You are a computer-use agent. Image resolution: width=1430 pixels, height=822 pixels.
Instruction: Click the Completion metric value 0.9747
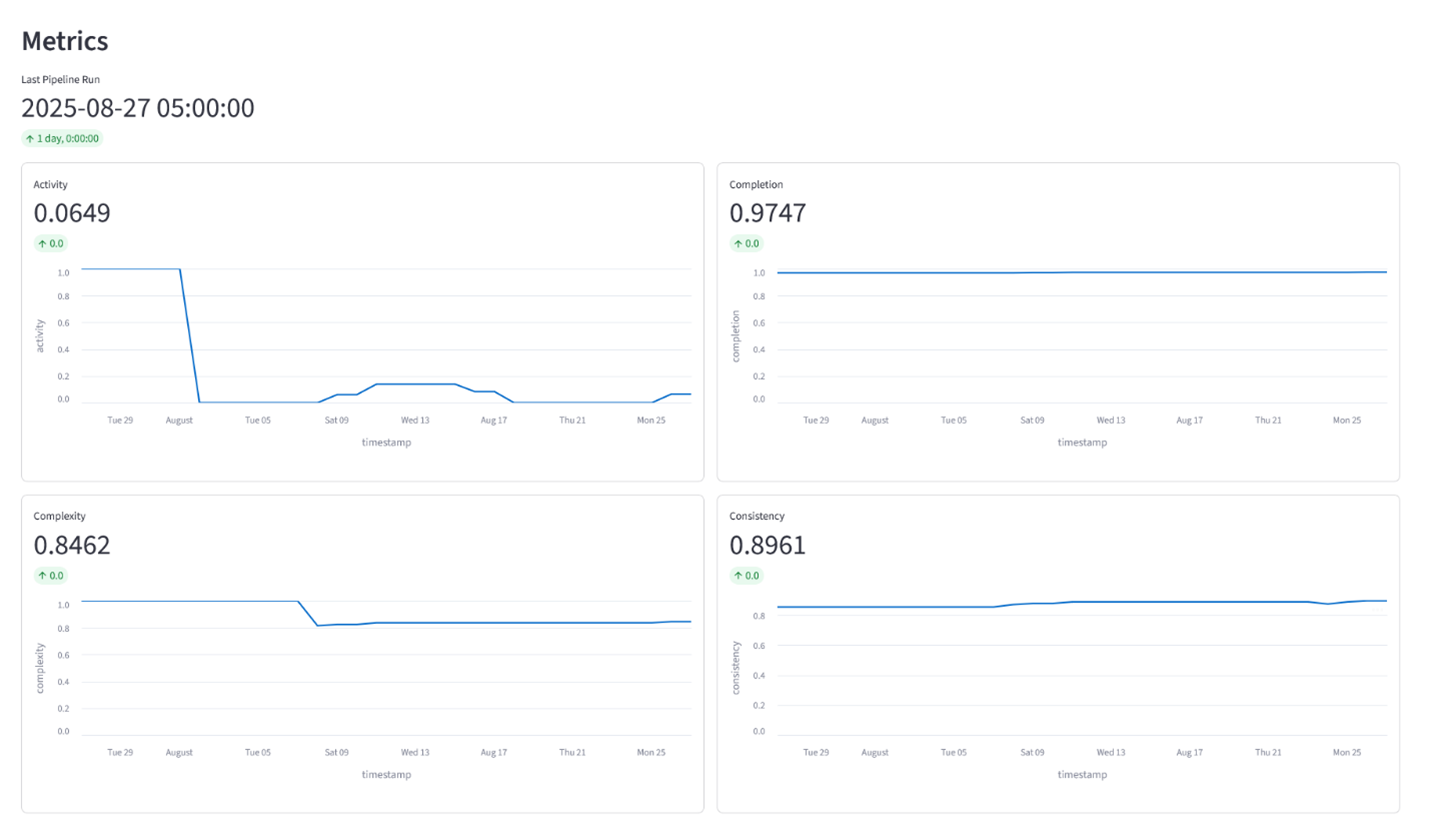(x=768, y=213)
